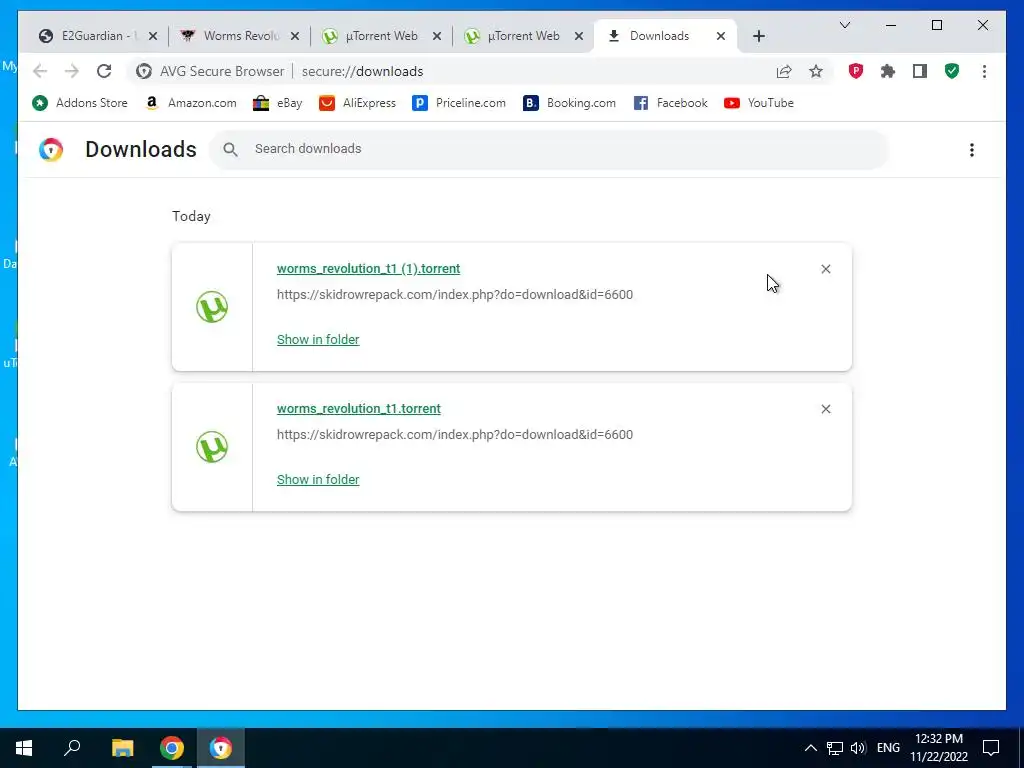
Task: Open the Addons Store bookmark
Action: pos(80,103)
